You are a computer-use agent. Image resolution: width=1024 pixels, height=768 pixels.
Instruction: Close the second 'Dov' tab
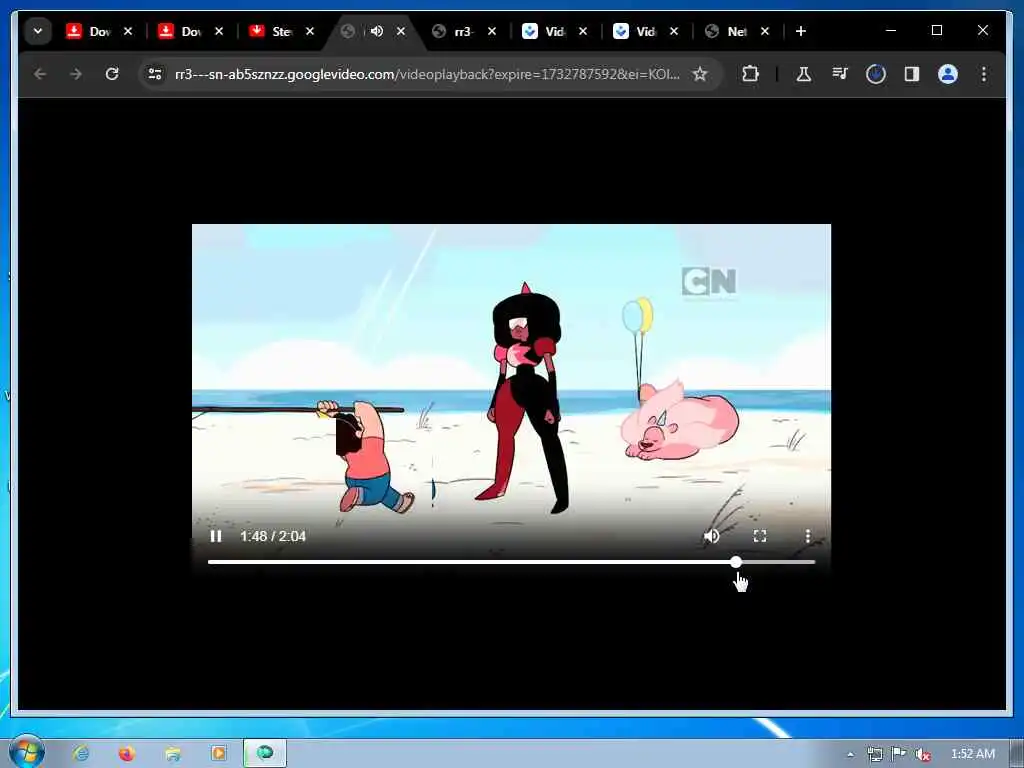[219, 31]
